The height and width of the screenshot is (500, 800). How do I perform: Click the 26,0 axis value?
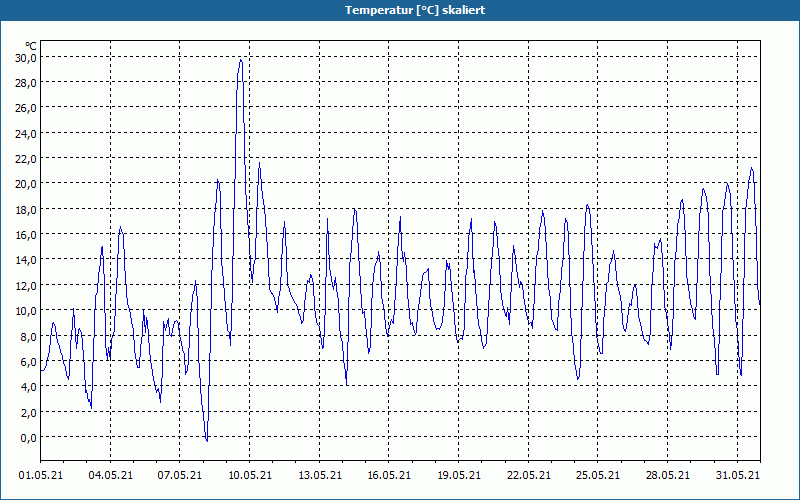[26, 108]
